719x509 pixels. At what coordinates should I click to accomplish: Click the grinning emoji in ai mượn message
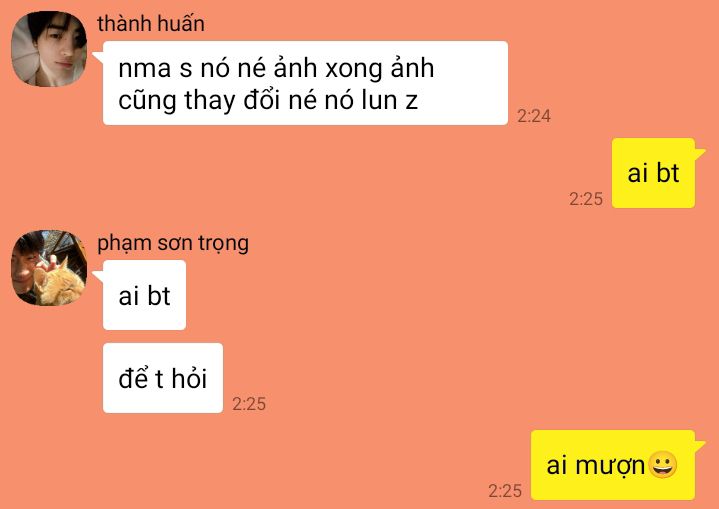663,465
